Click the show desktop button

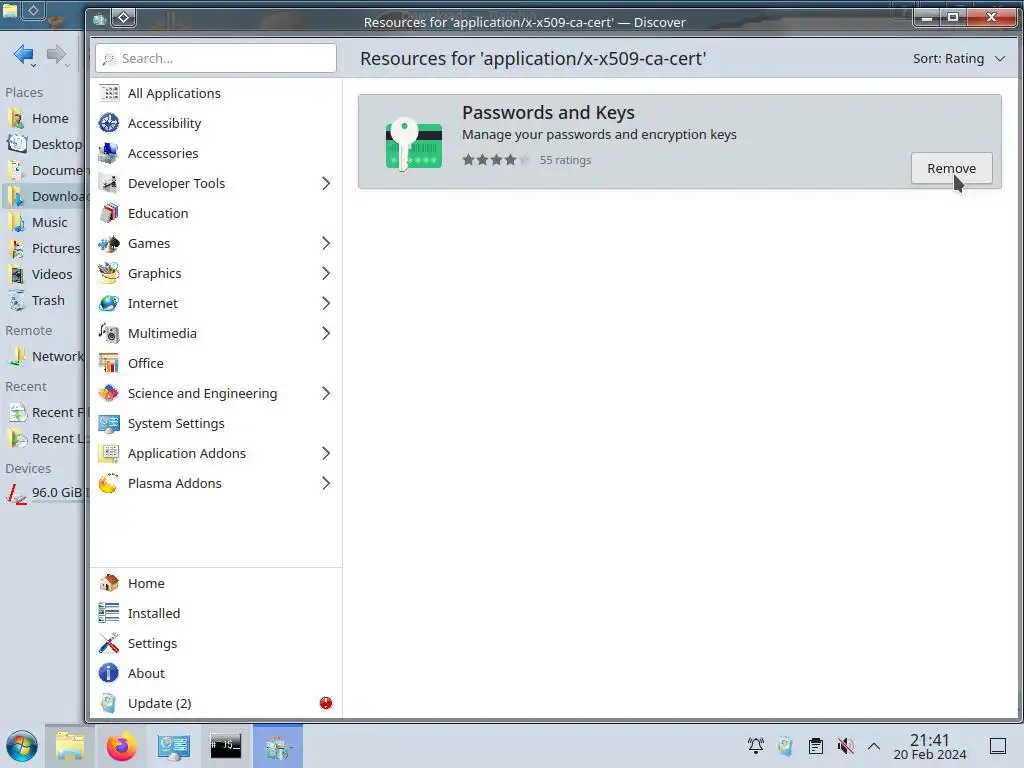(x=998, y=746)
